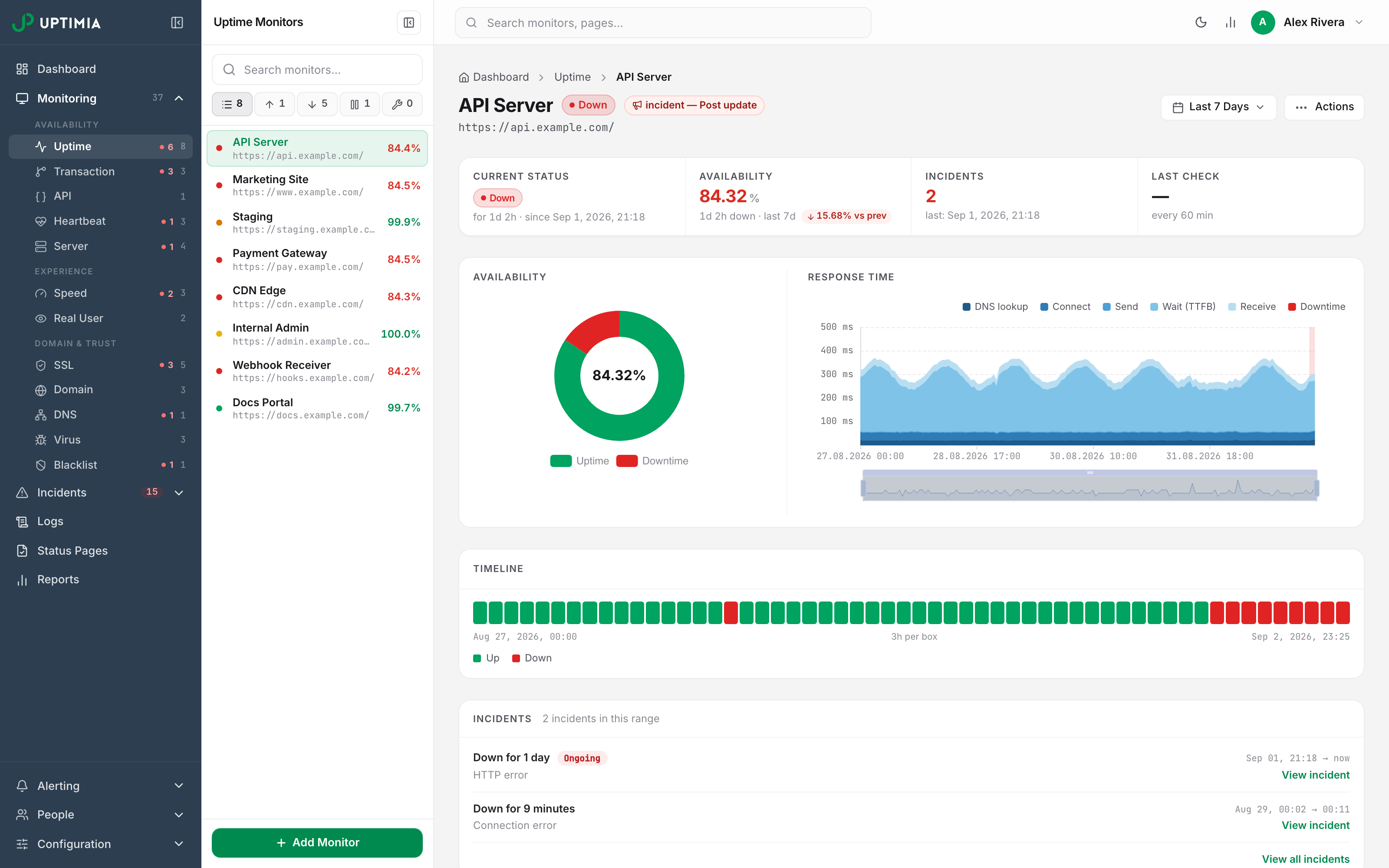
Task: Filter monitors by up status (1)
Action: [274, 104]
